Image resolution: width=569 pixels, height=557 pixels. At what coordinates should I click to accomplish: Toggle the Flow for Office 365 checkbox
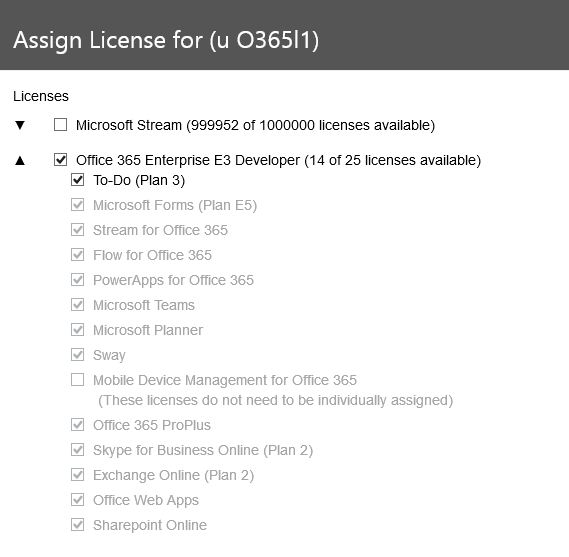coord(78,255)
